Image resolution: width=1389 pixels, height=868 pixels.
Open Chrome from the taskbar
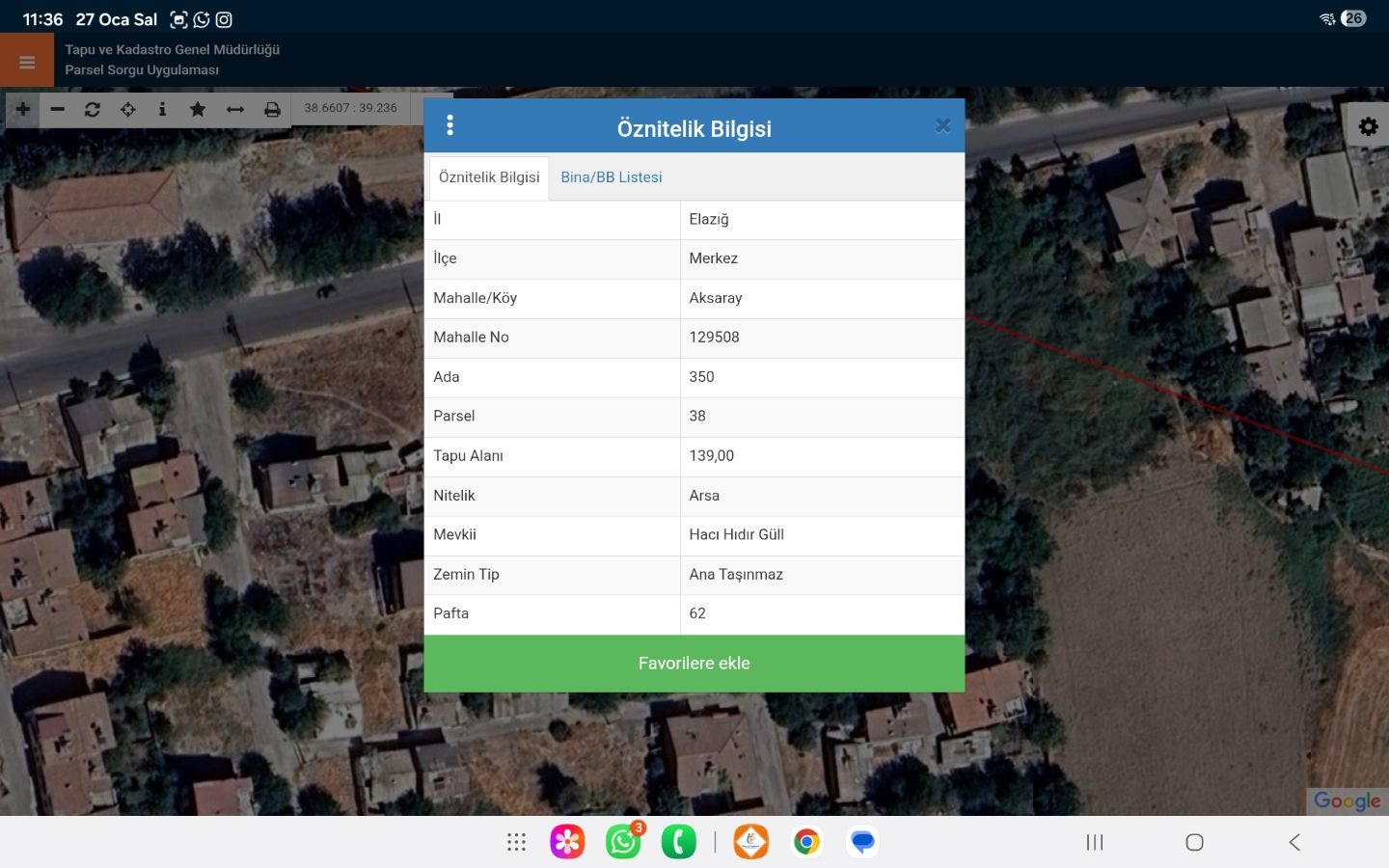[806, 842]
